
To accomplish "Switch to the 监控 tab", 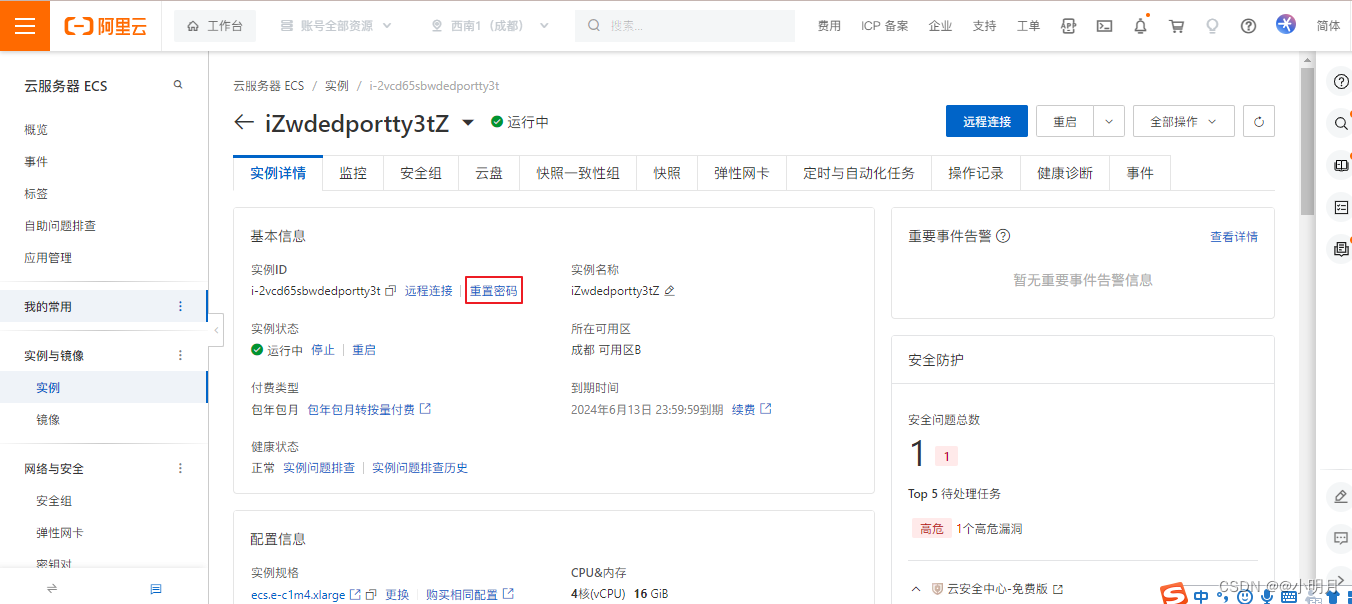I will (353, 173).
